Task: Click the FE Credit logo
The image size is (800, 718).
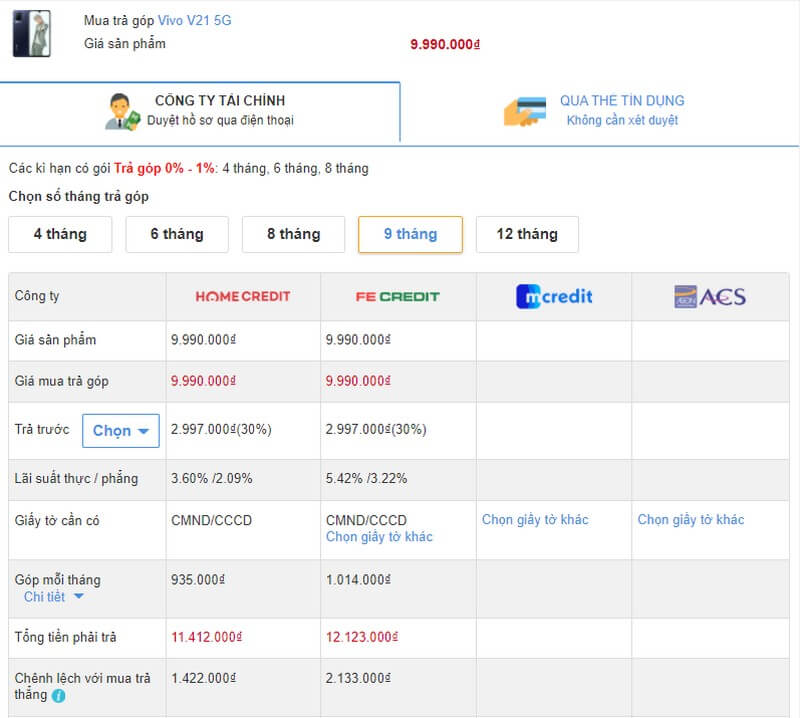Action: coord(397,296)
